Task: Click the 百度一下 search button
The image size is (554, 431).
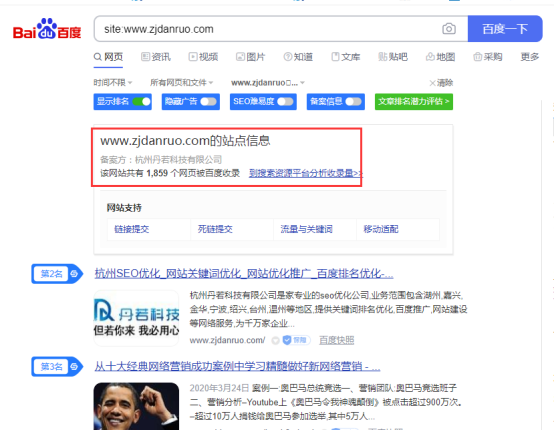Action: point(505,29)
